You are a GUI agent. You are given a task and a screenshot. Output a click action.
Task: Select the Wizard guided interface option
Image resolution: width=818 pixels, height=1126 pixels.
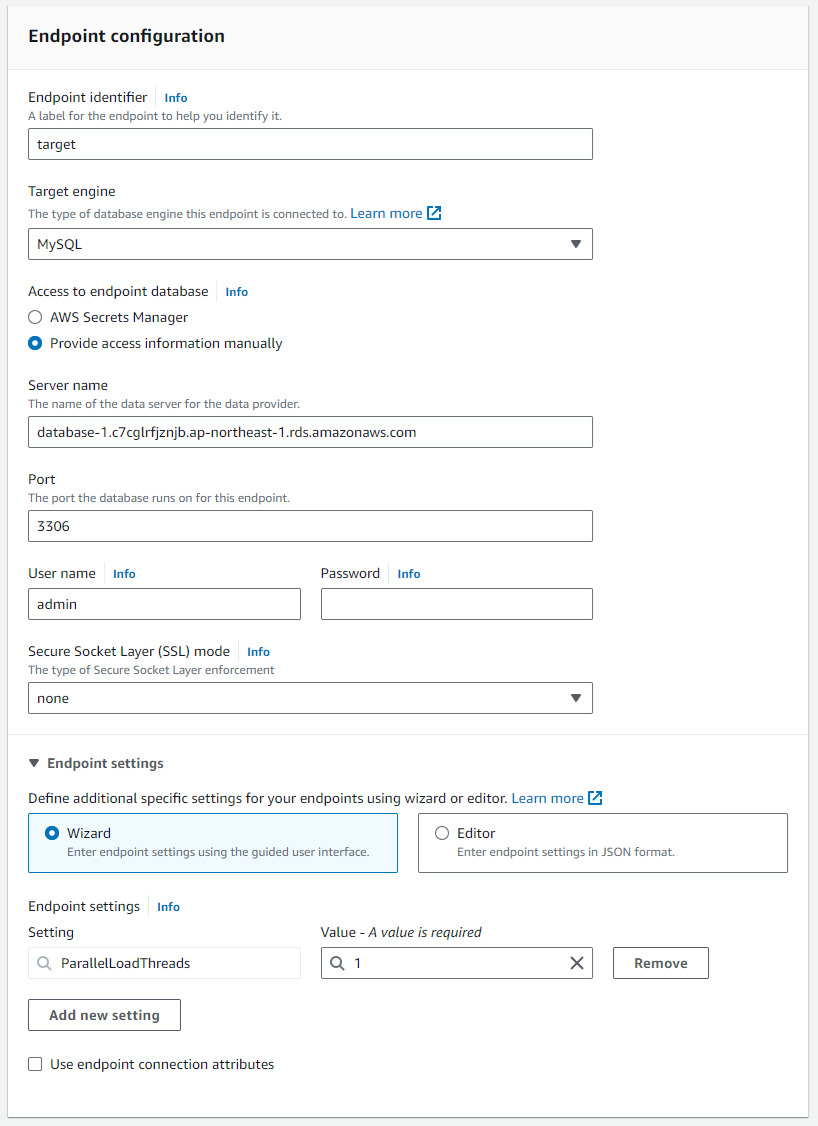pos(213,843)
